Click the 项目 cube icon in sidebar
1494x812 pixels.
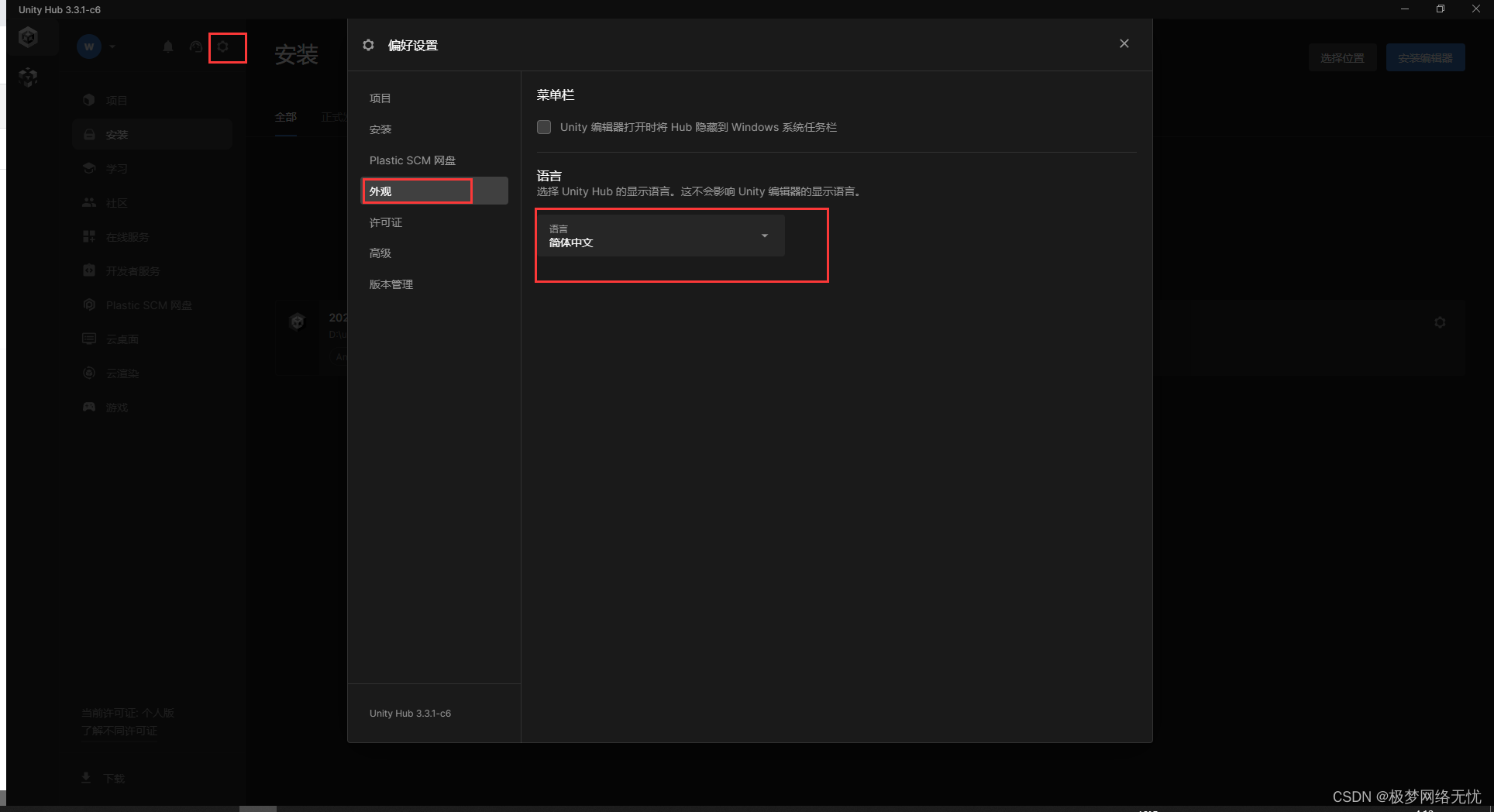click(89, 100)
